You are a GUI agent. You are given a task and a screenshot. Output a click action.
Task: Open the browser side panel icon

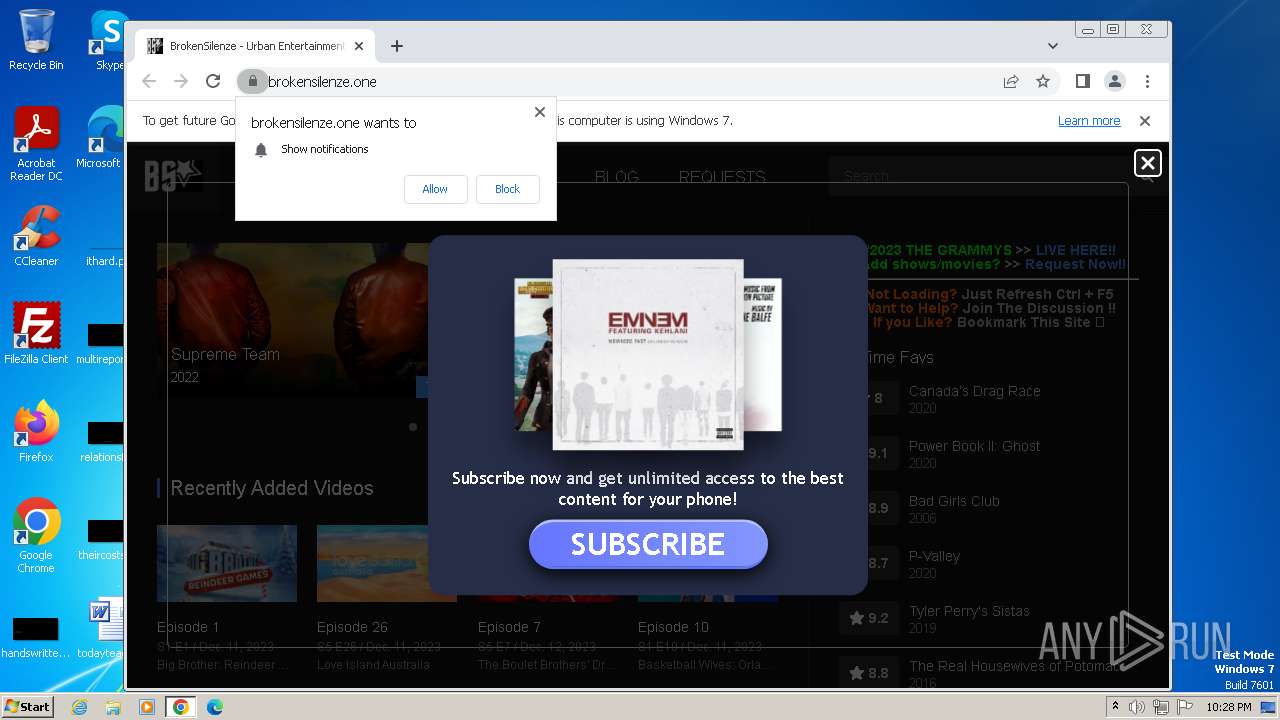1083,82
